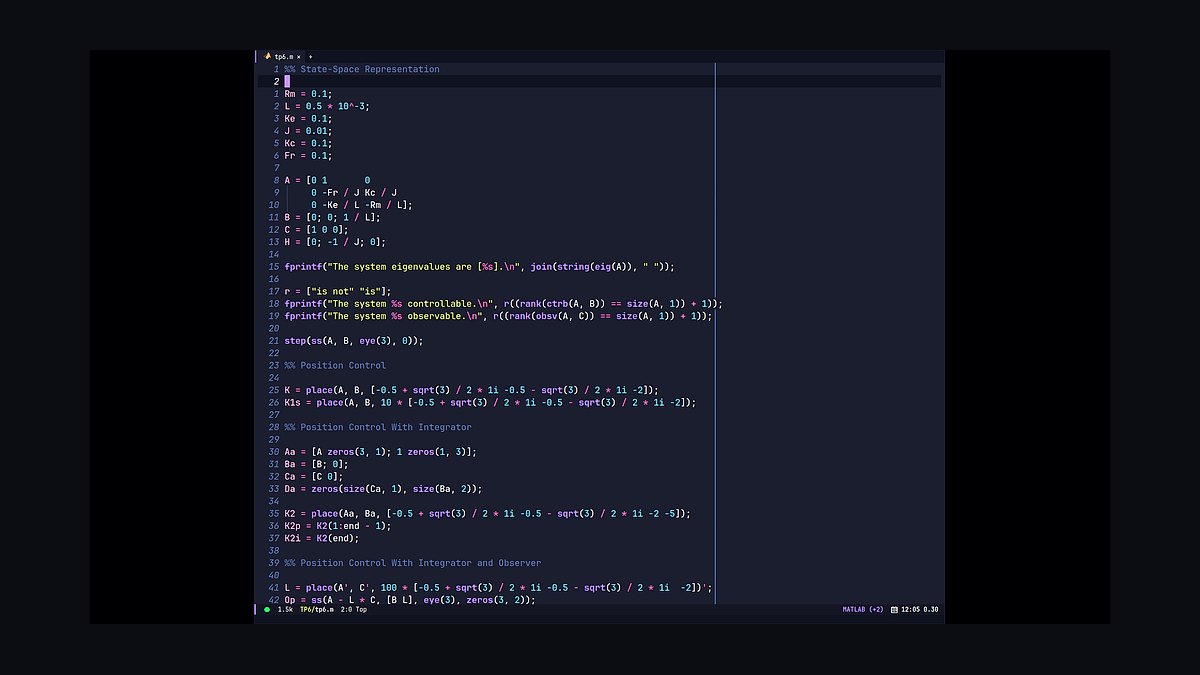Click the block cursor on line 2
Viewport: 1200px width, 675px height.
click(287, 81)
